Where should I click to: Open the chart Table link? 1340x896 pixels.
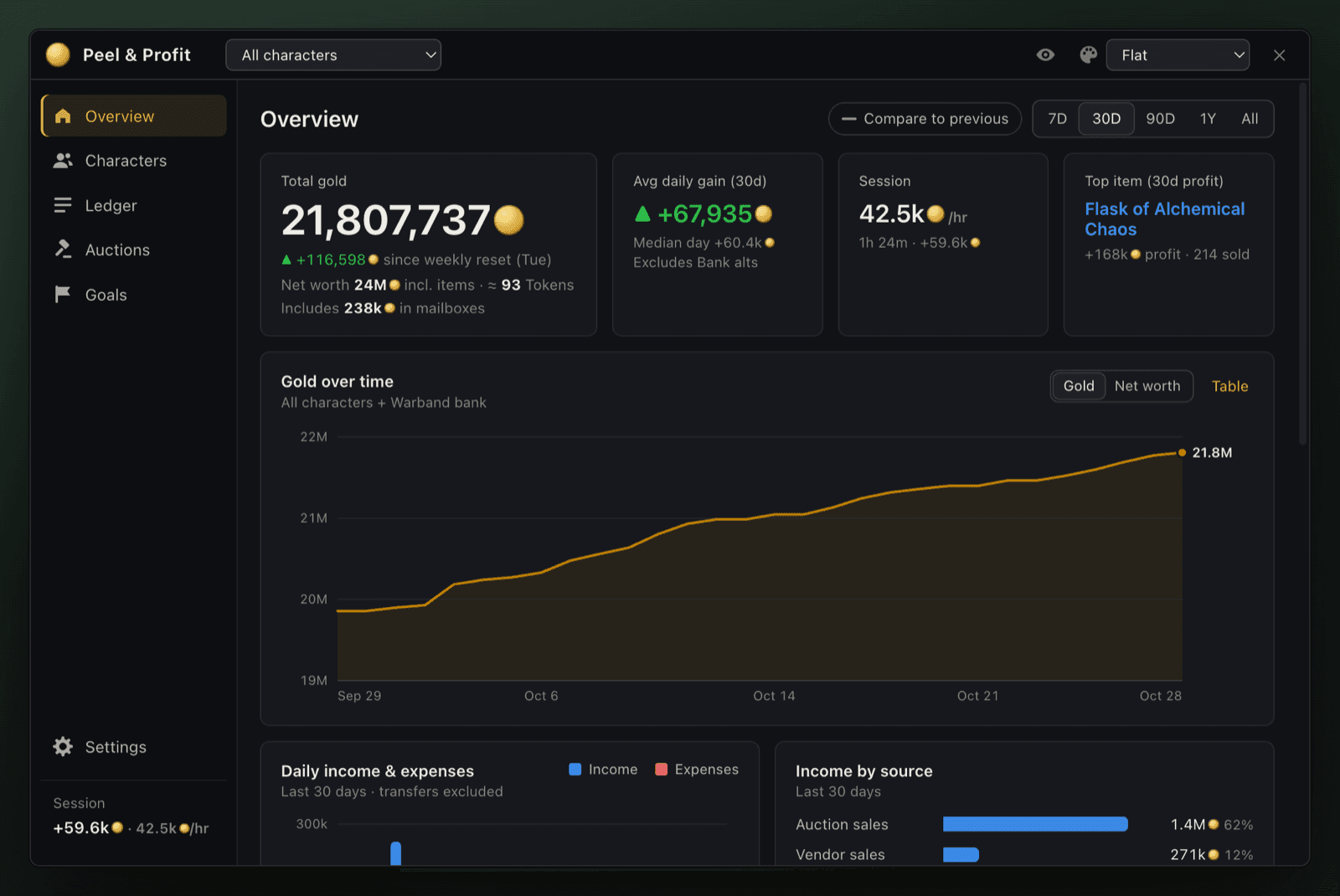[x=1229, y=386]
